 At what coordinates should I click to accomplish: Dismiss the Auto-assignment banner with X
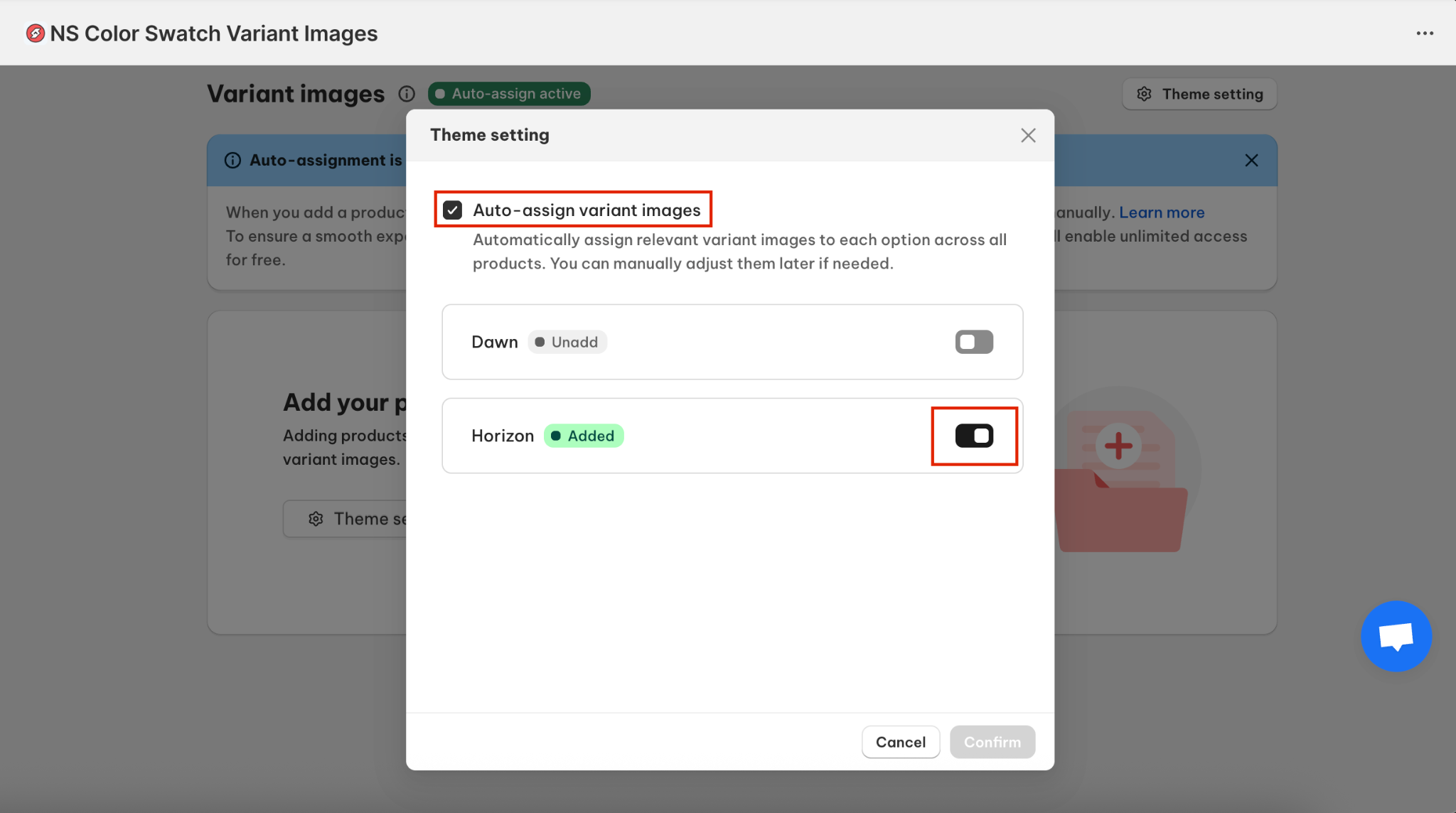pyautogui.click(x=1251, y=161)
